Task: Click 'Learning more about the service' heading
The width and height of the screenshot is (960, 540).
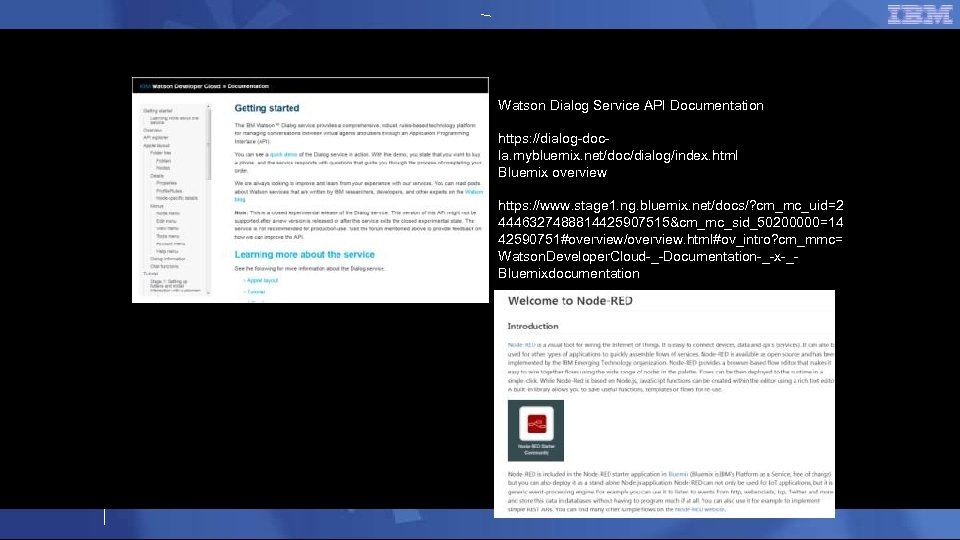Action: (304, 255)
